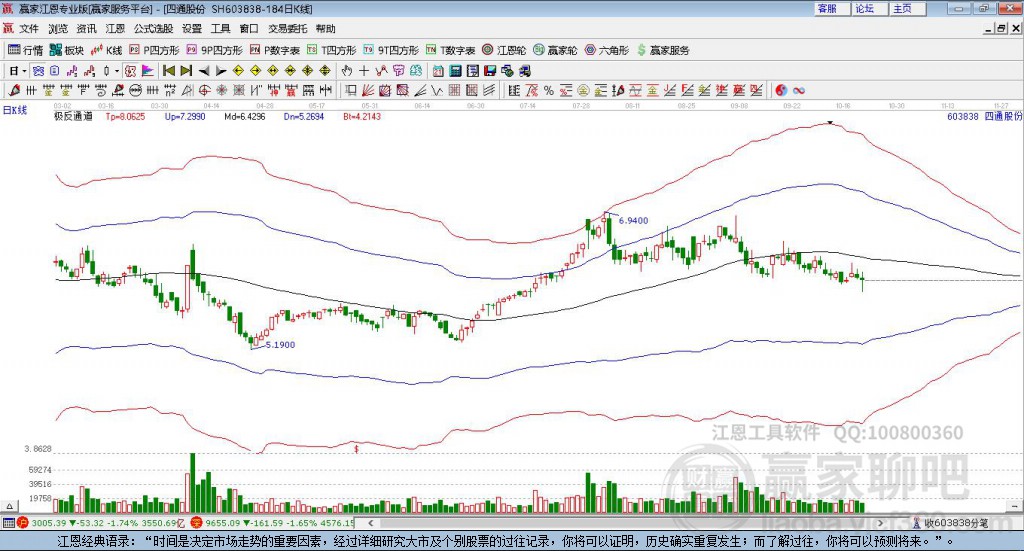Click the 客服 customer service button

point(832,9)
